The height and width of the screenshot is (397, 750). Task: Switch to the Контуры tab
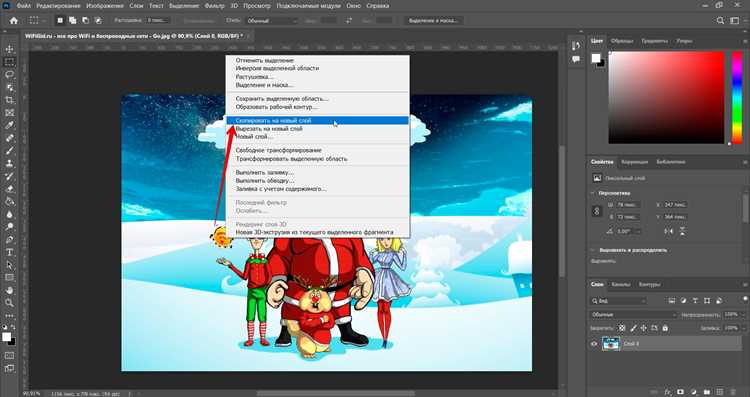click(x=650, y=284)
